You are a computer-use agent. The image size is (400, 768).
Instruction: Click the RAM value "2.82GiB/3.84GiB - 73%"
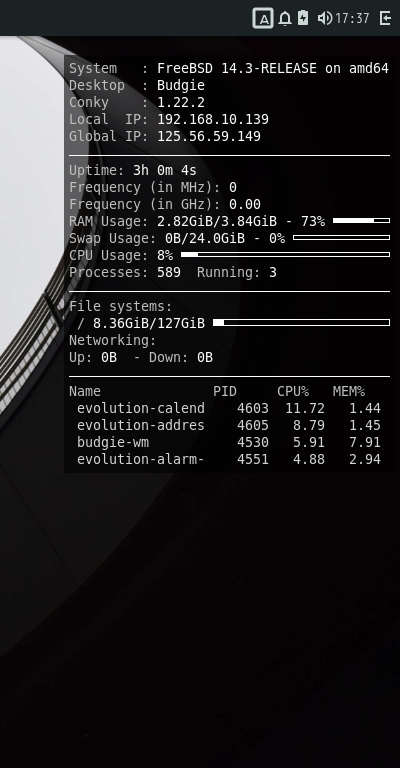pos(241,221)
